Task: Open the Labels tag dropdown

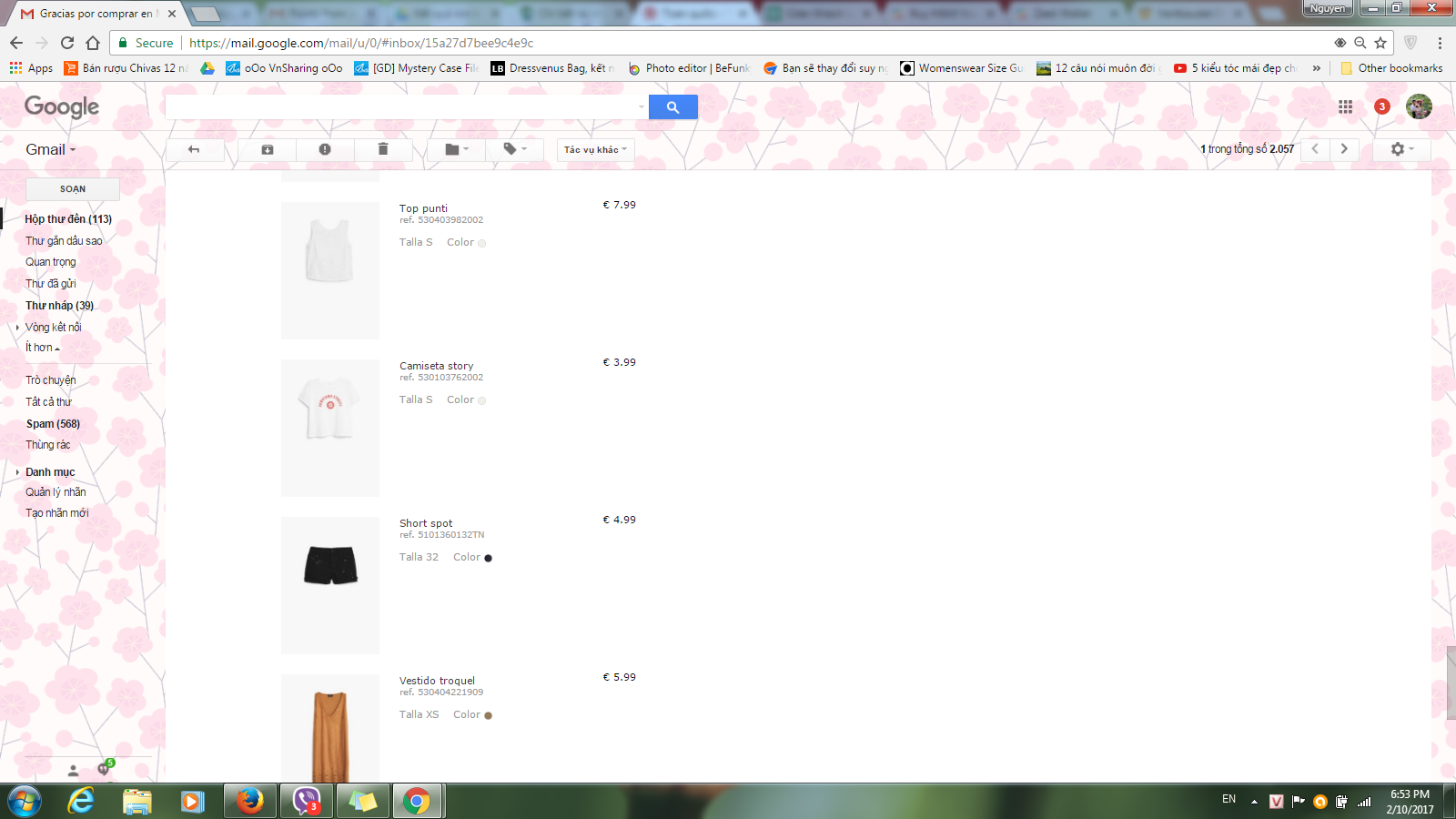Action: tap(515, 149)
